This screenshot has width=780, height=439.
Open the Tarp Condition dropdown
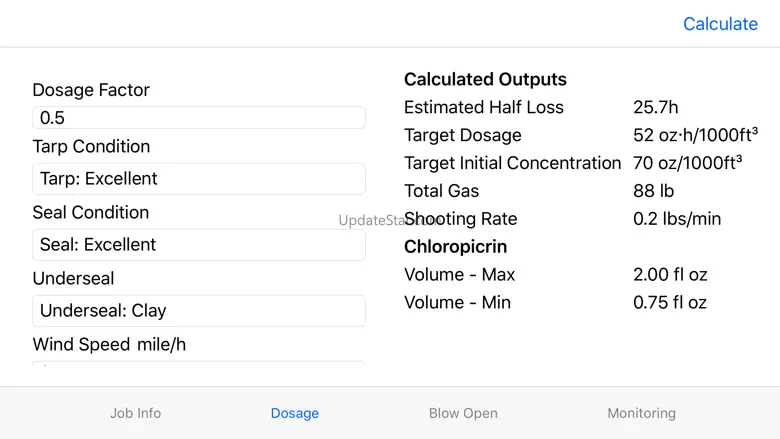pyautogui.click(x=198, y=179)
